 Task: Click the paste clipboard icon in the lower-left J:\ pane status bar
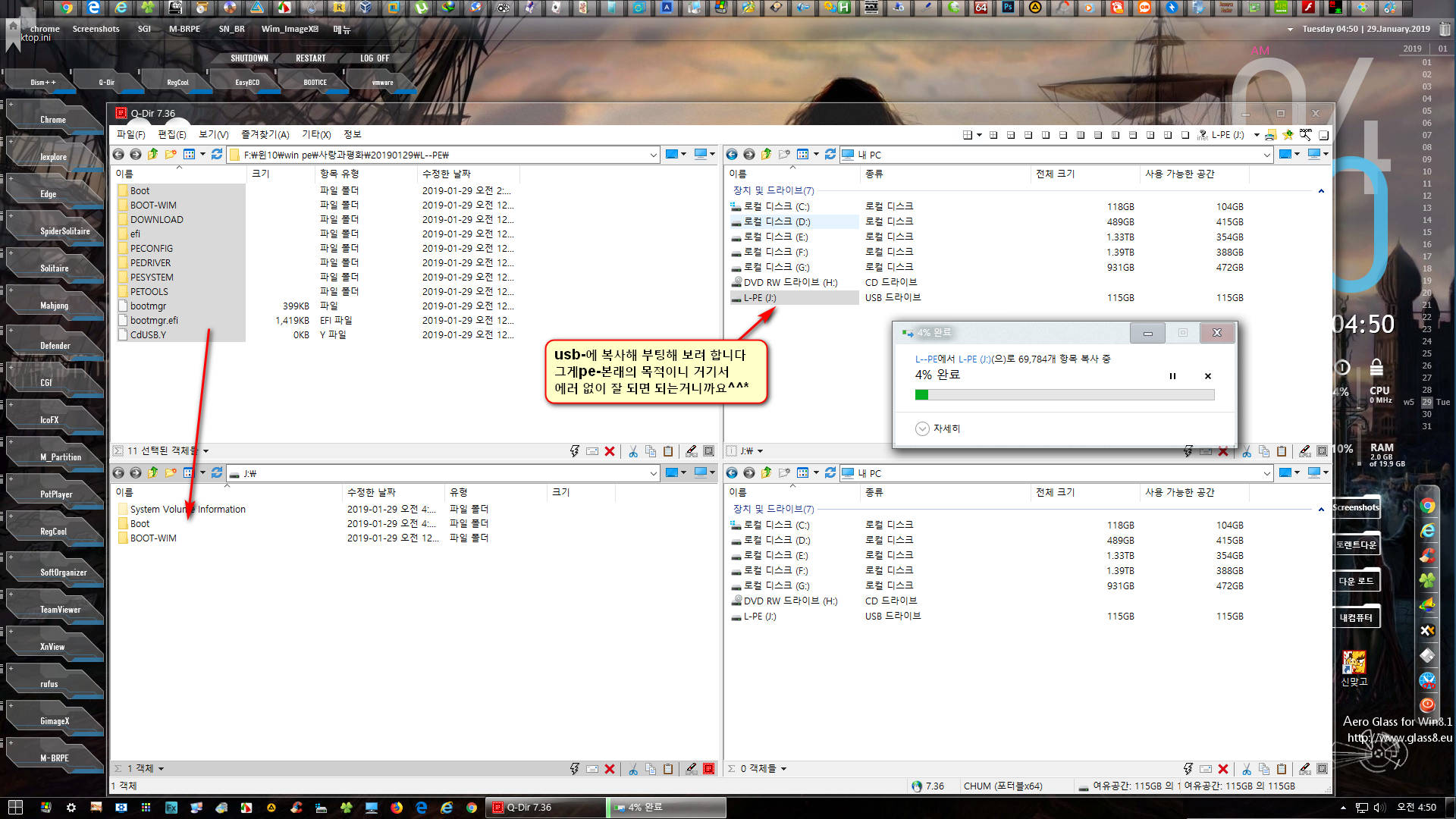(x=668, y=769)
